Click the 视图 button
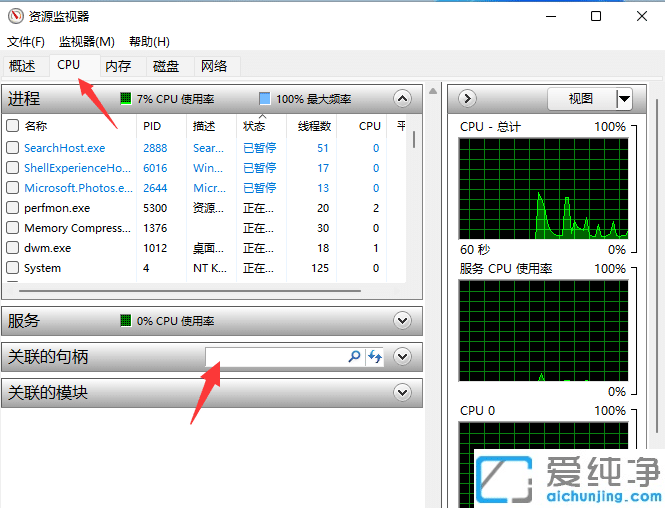The width and height of the screenshot is (665, 508). (581, 99)
